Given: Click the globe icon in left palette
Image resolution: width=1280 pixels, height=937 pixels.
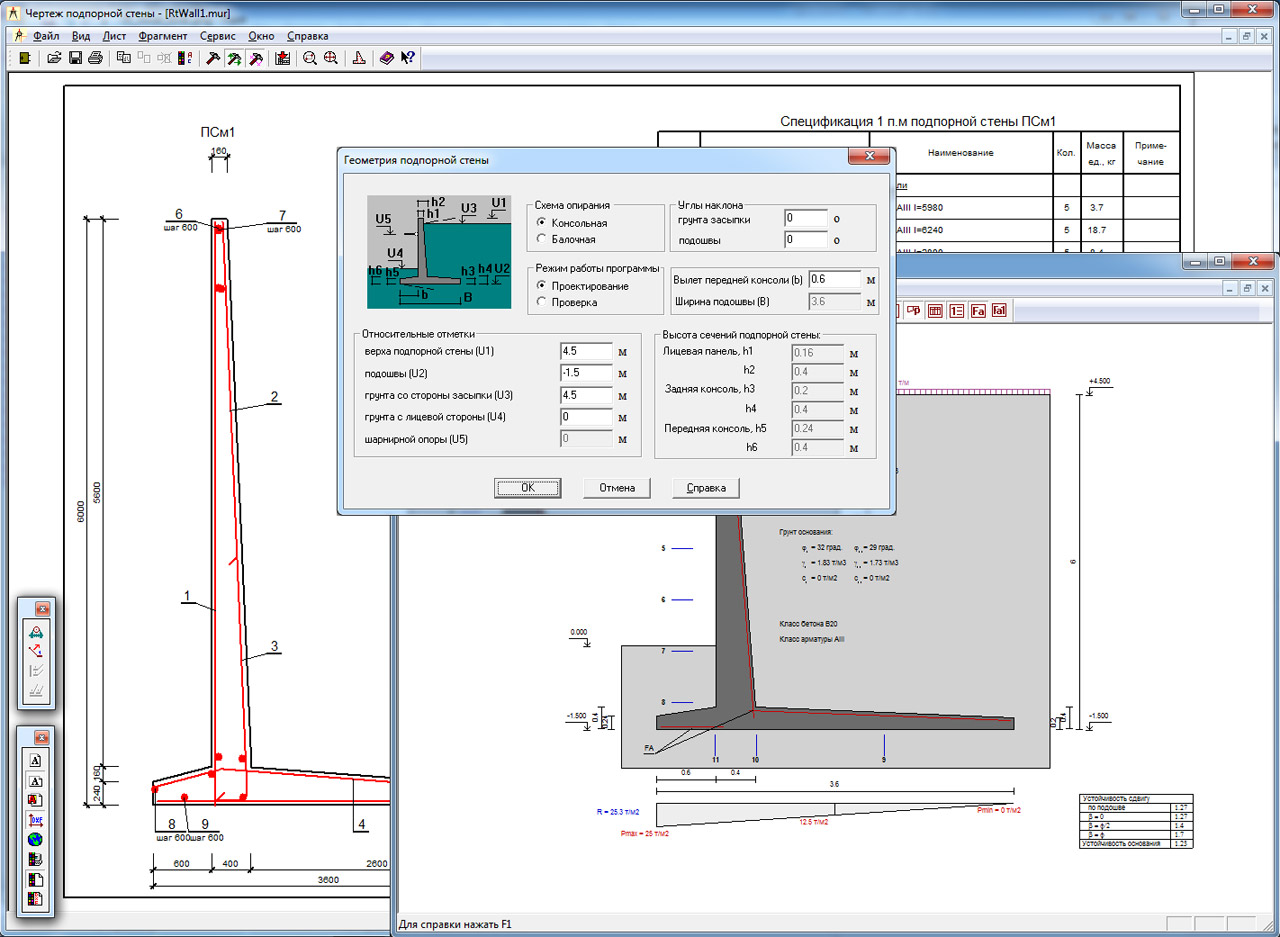Looking at the screenshot, I should point(36,840).
